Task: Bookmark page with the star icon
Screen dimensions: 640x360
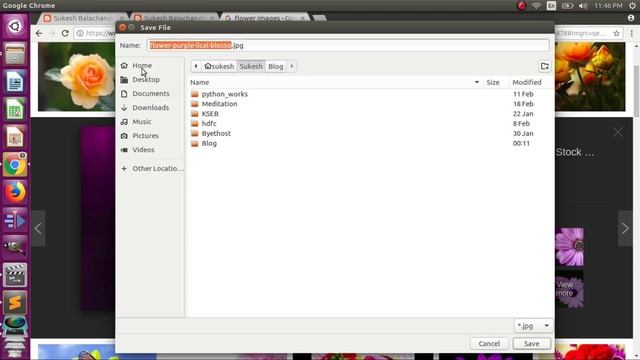Action: [616, 33]
